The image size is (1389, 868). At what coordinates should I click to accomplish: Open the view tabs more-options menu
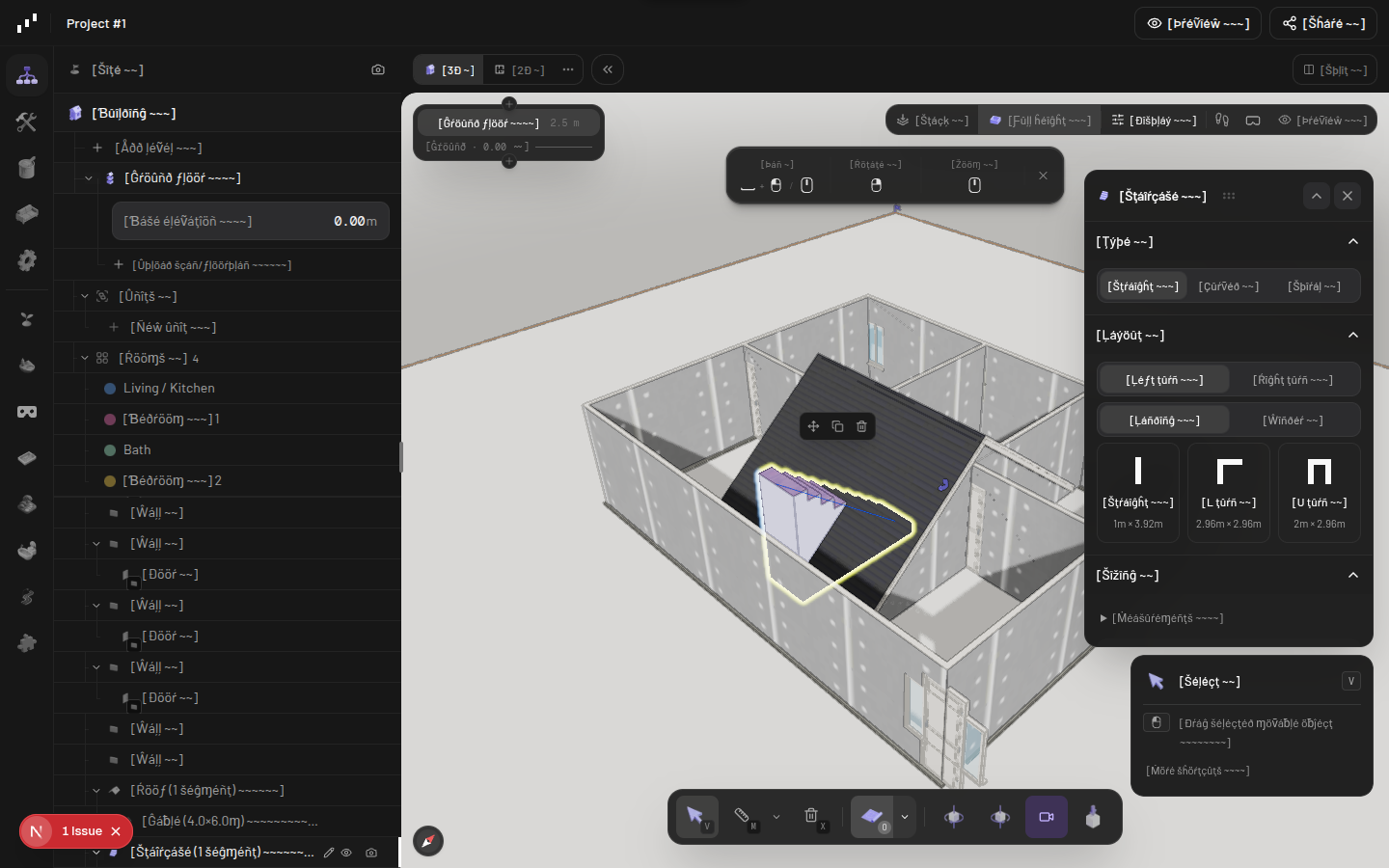568,69
